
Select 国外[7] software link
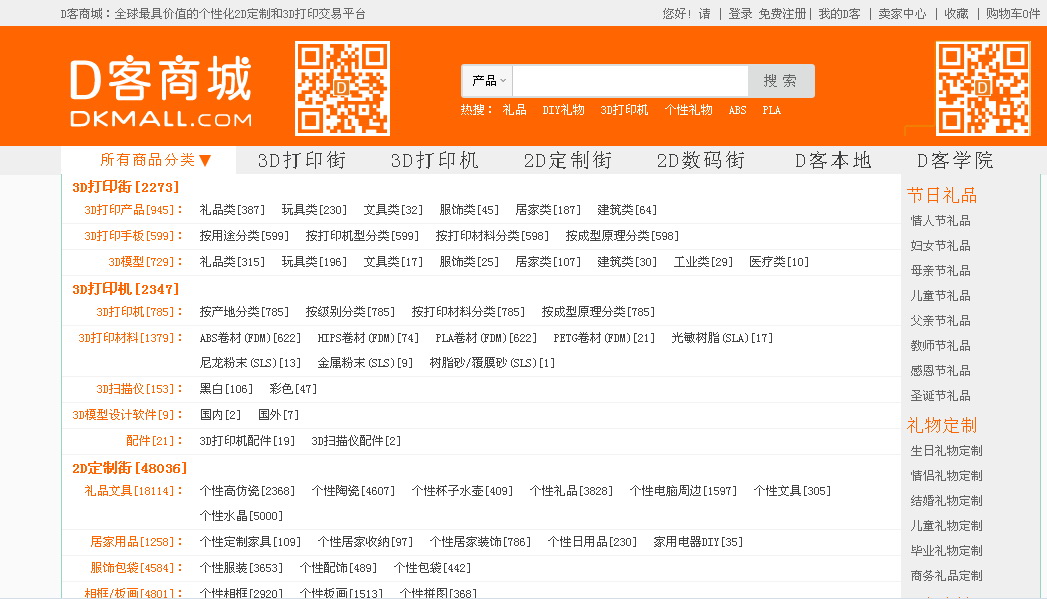pos(278,415)
